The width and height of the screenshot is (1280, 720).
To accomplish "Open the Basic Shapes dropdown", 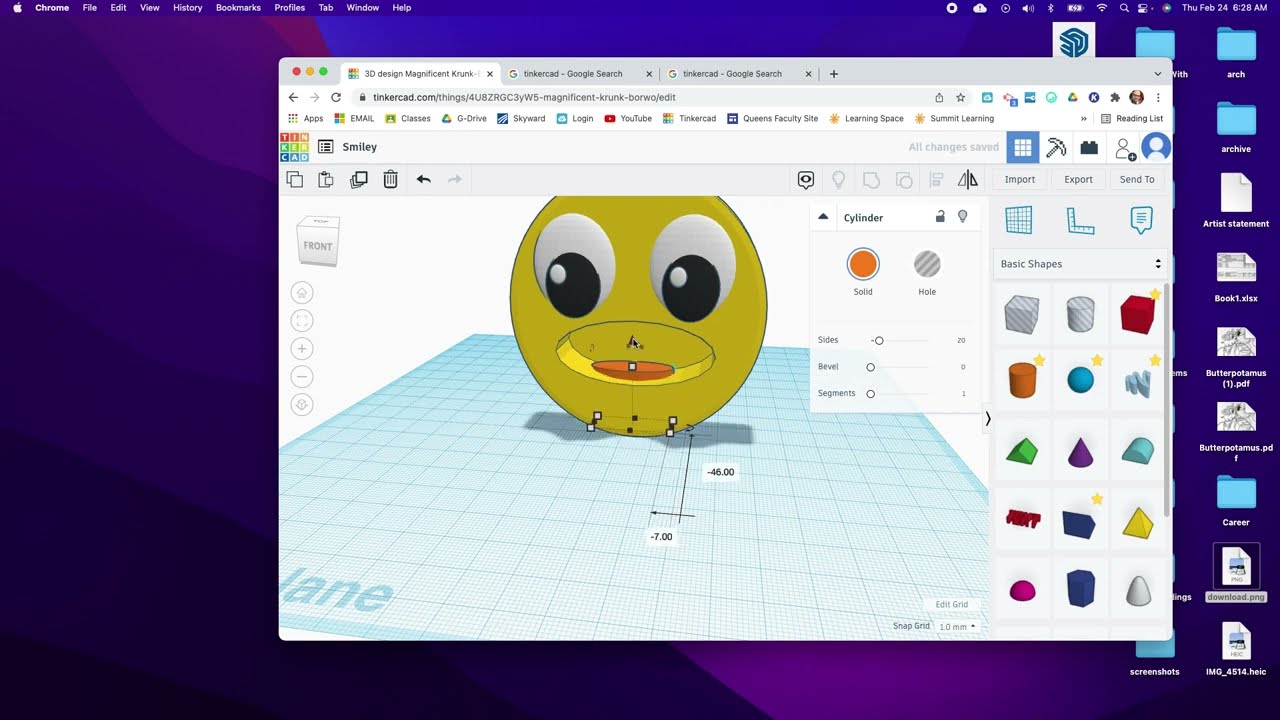I will coord(1080,264).
